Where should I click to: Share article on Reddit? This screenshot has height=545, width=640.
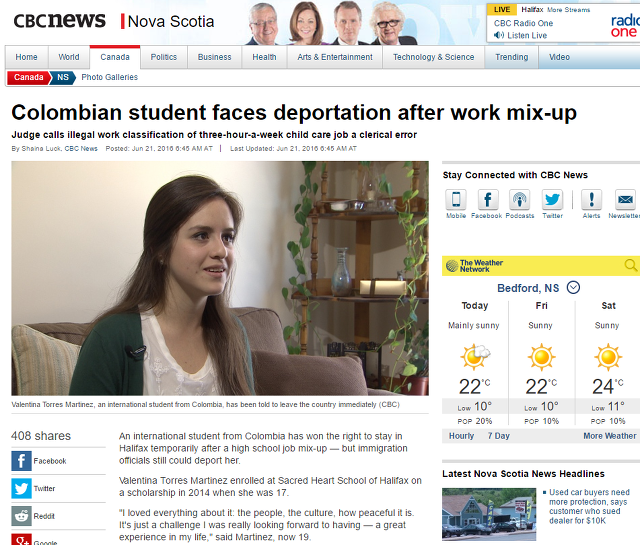coord(21,516)
